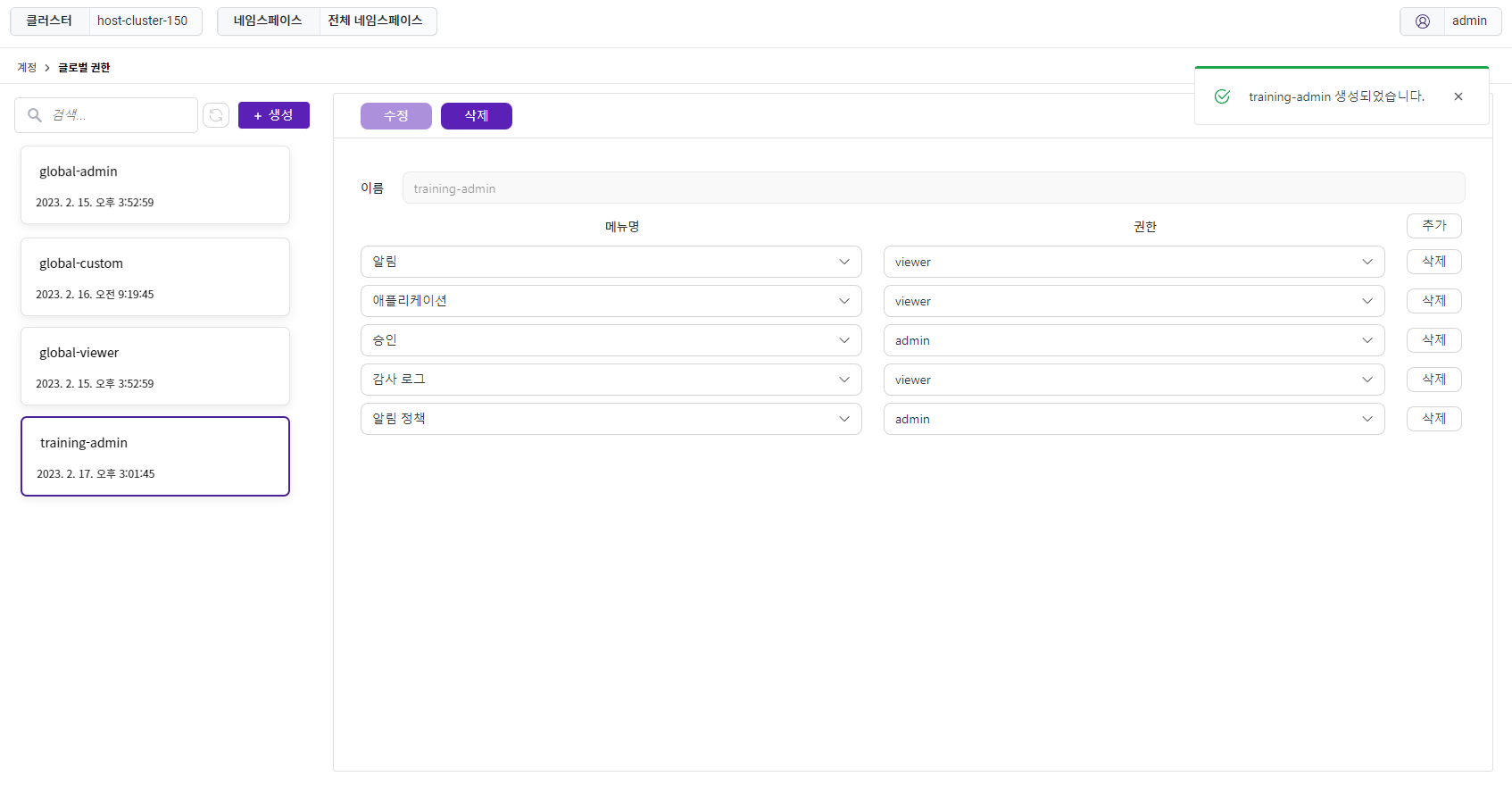1512x785 pixels.
Task: Click 추가 to add a permission row
Action: pos(1434,226)
